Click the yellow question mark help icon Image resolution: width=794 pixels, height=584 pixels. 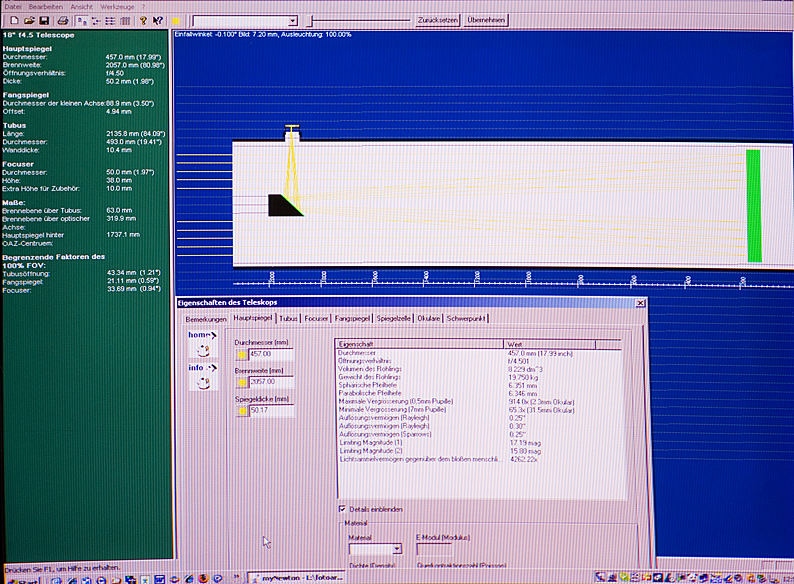[143, 20]
